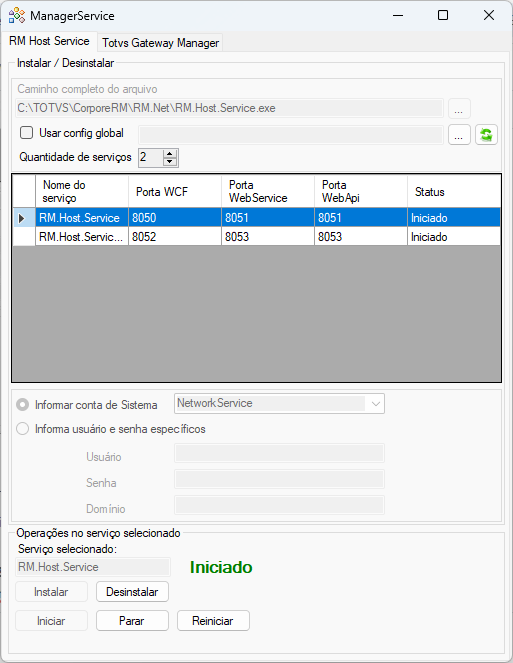The height and width of the screenshot is (663, 513).
Task: Click the Quantidade de serviços number field
Action: [150, 158]
